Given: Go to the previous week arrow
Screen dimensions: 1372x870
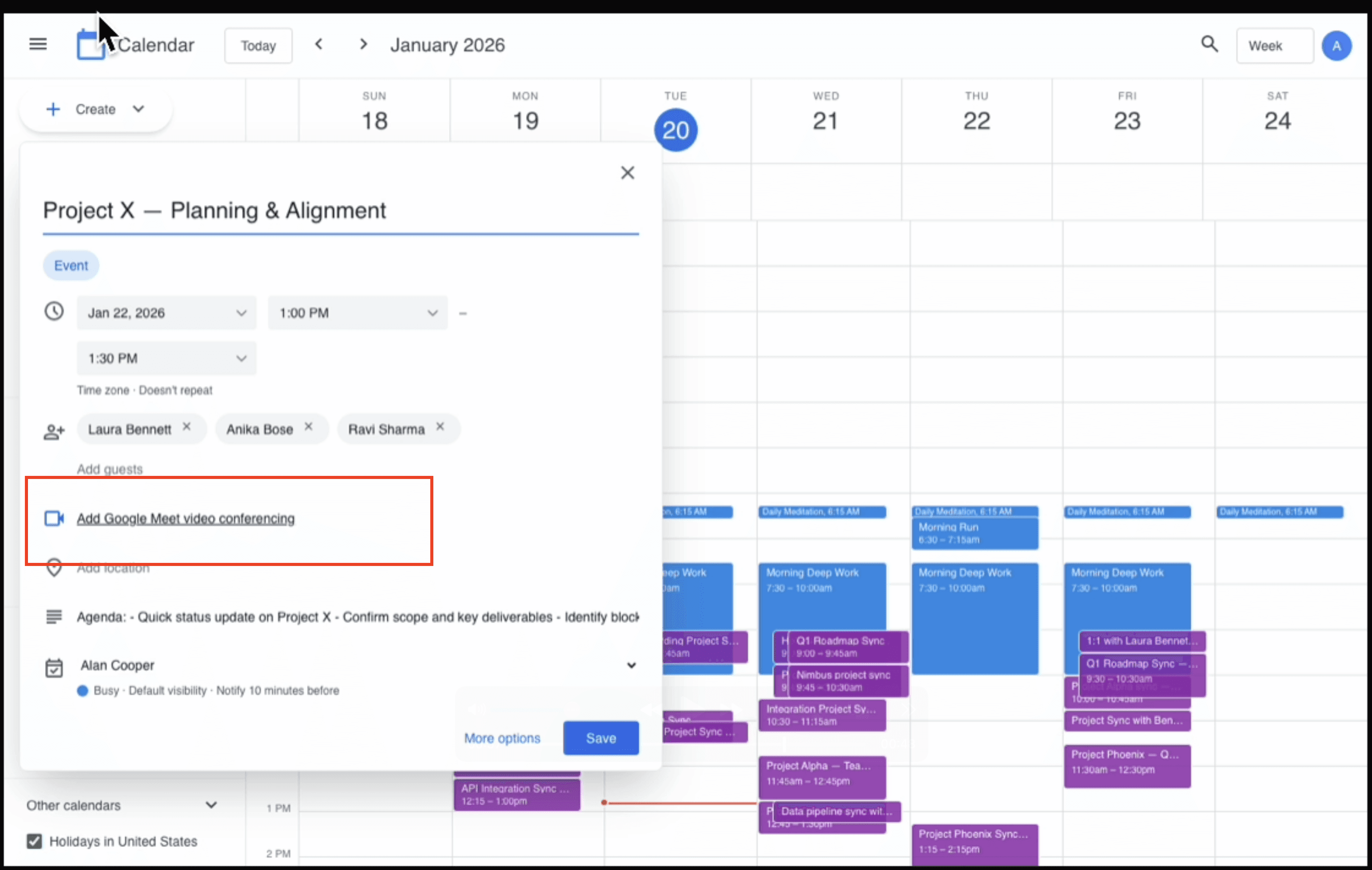Looking at the screenshot, I should [x=319, y=44].
